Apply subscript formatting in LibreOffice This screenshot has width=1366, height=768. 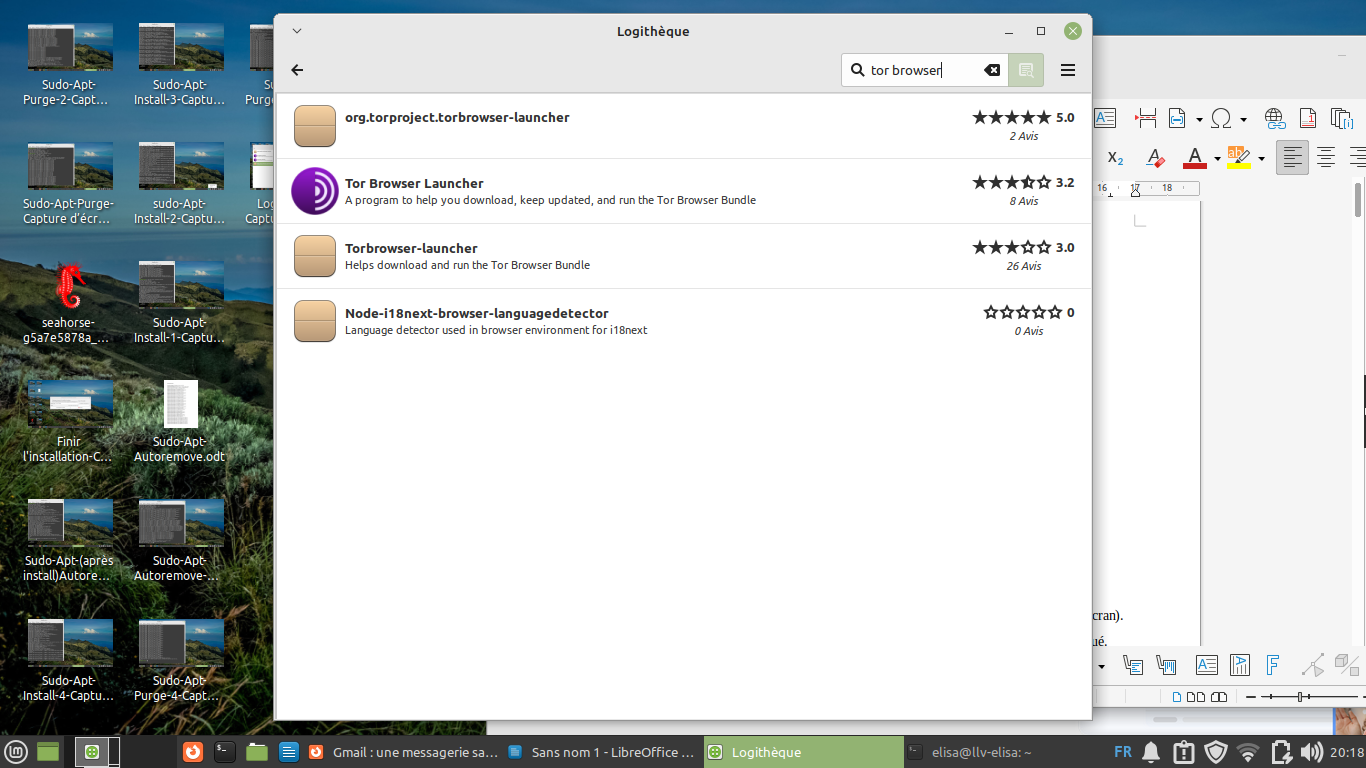(1115, 158)
